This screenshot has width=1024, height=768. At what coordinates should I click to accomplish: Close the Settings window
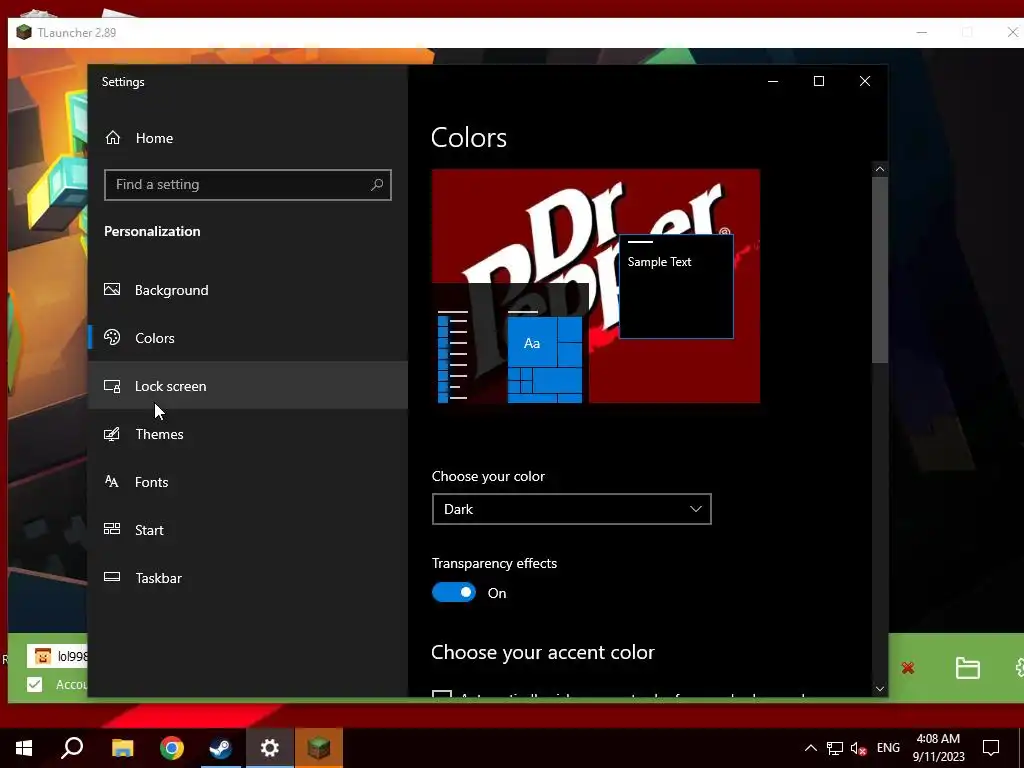(865, 81)
